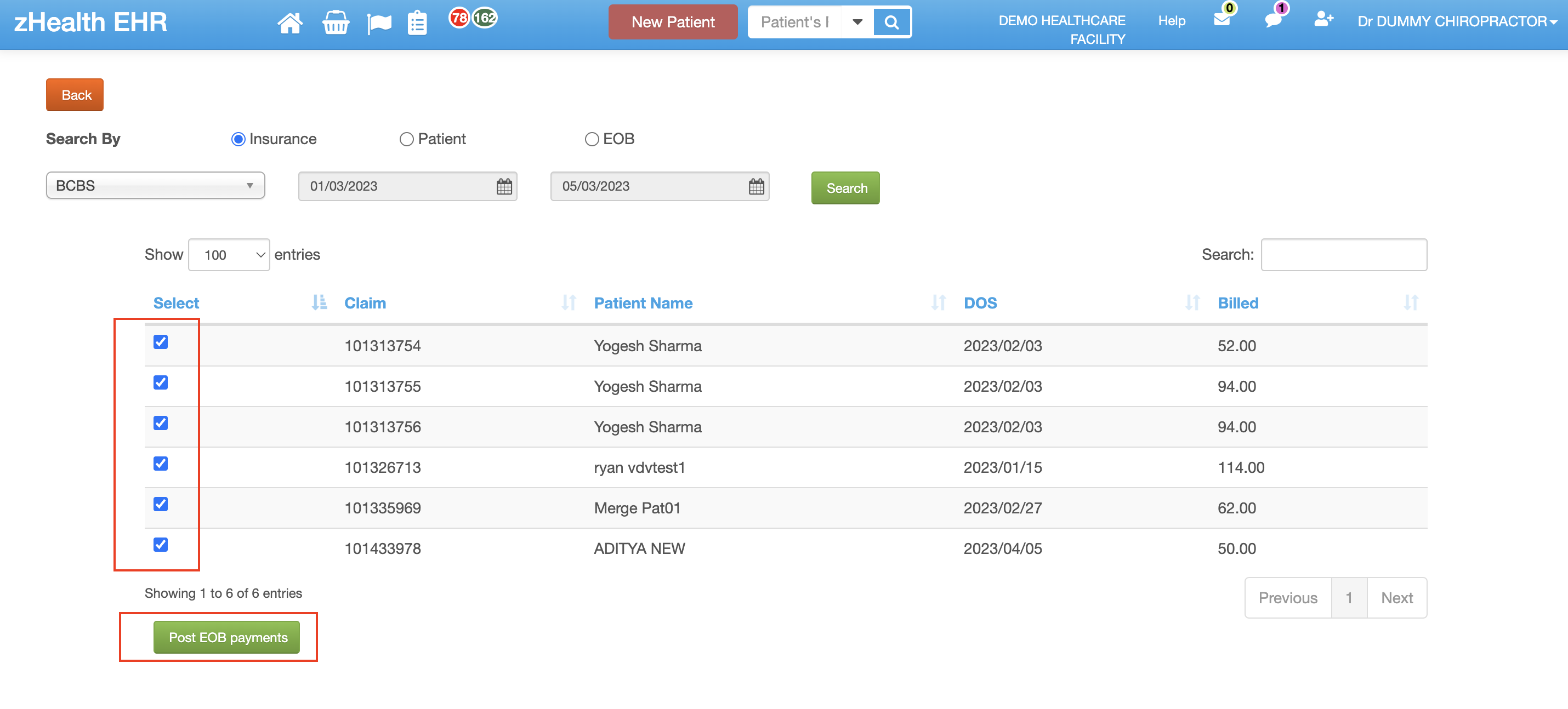The width and height of the screenshot is (1568, 709).
Task: Select the Insurance radio button
Action: (238, 139)
